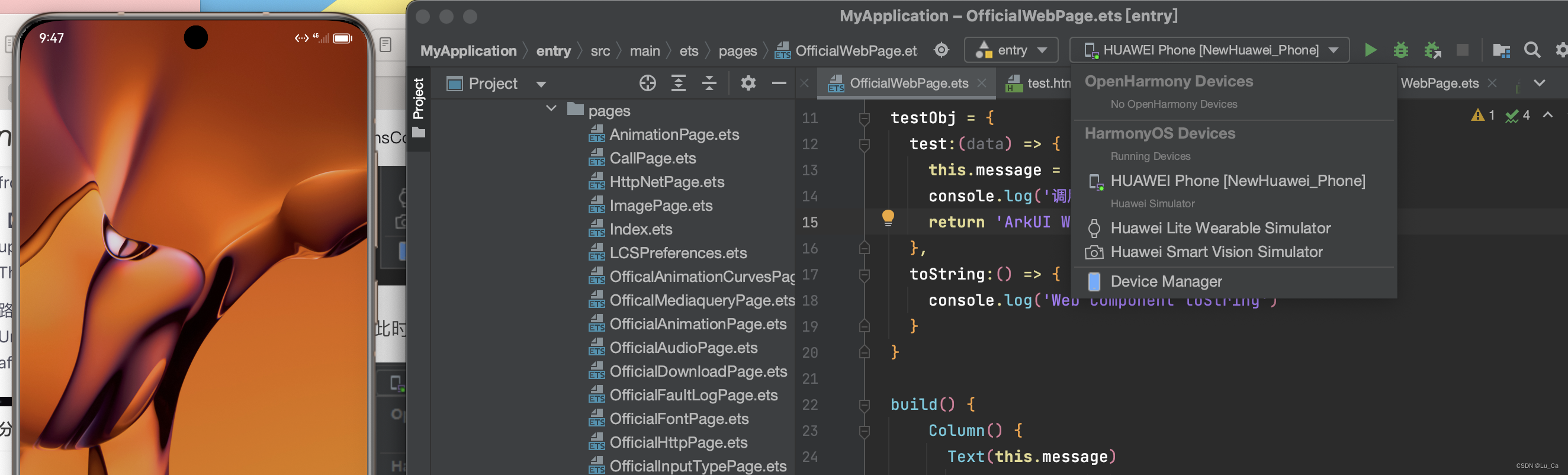This screenshot has width=1568, height=475.
Task: Run the app with green play button
Action: 1370,50
